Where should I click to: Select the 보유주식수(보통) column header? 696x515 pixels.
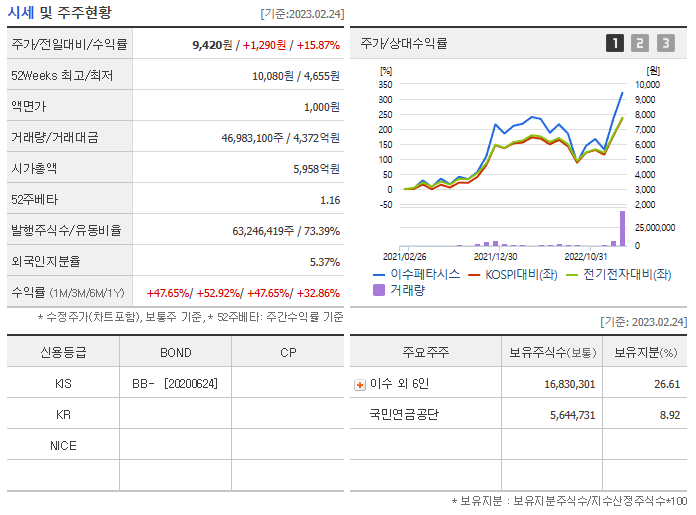point(552,353)
